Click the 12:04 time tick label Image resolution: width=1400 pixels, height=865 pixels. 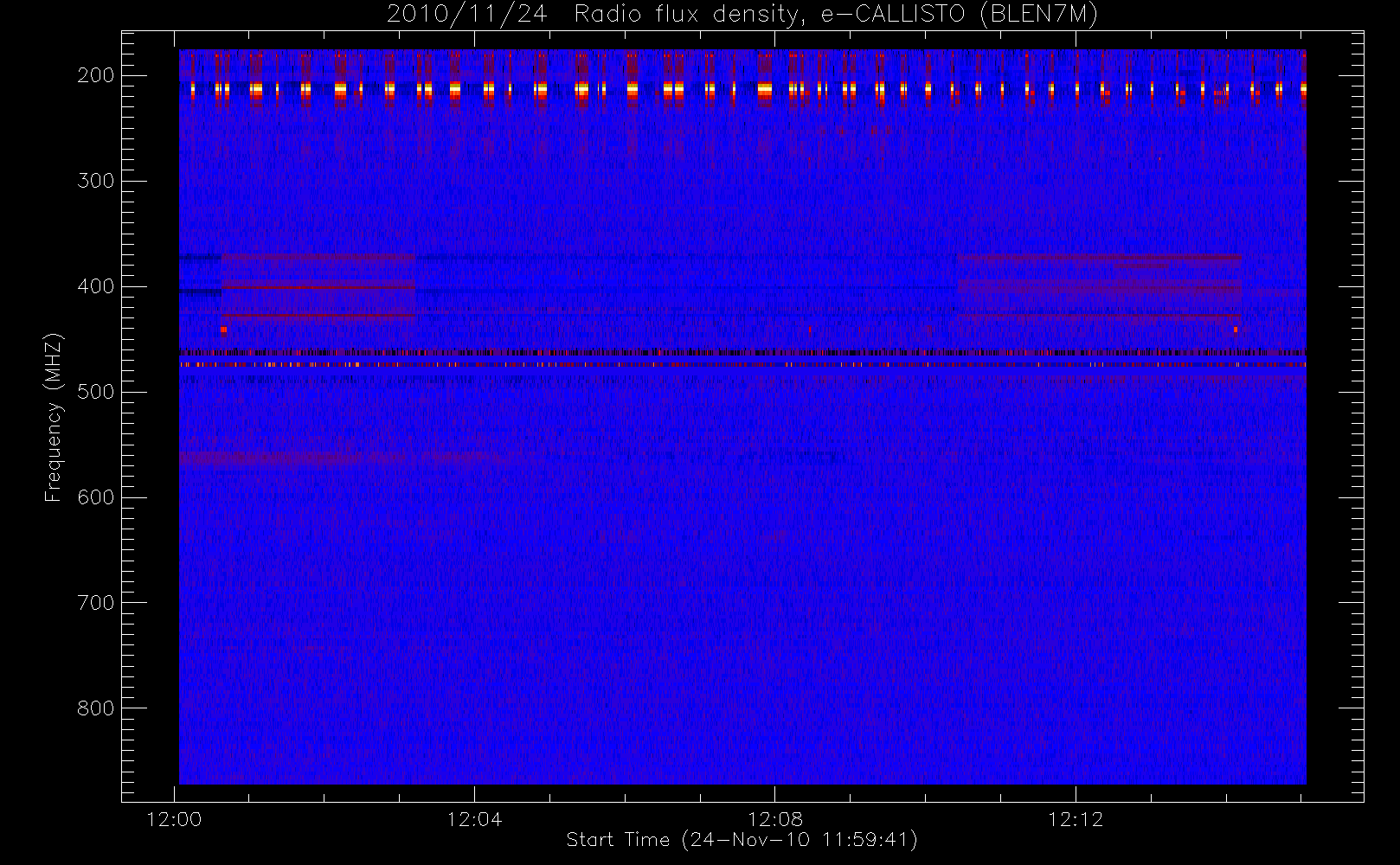(x=474, y=819)
